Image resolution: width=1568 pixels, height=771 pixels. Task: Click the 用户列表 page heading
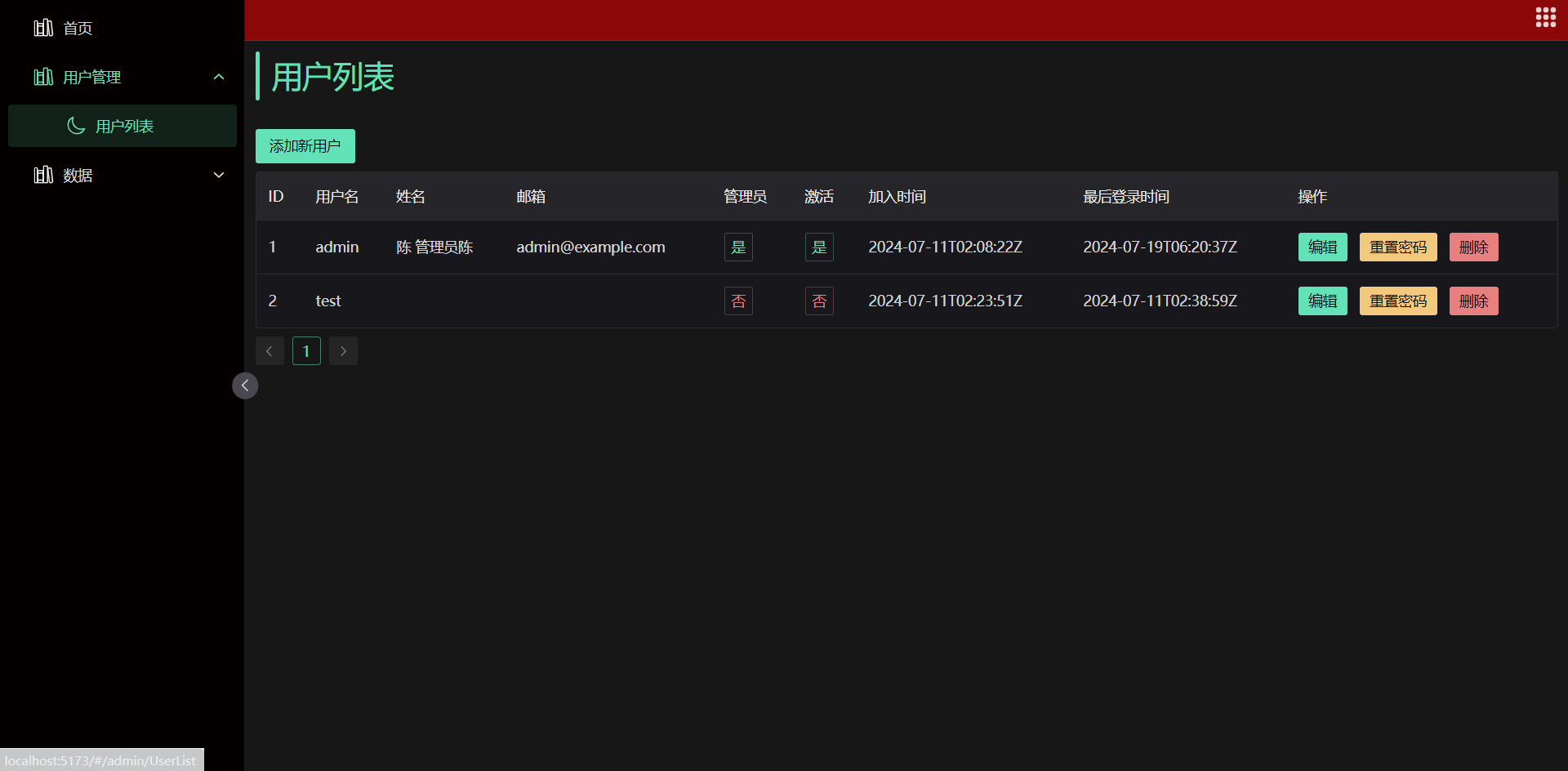(x=333, y=77)
